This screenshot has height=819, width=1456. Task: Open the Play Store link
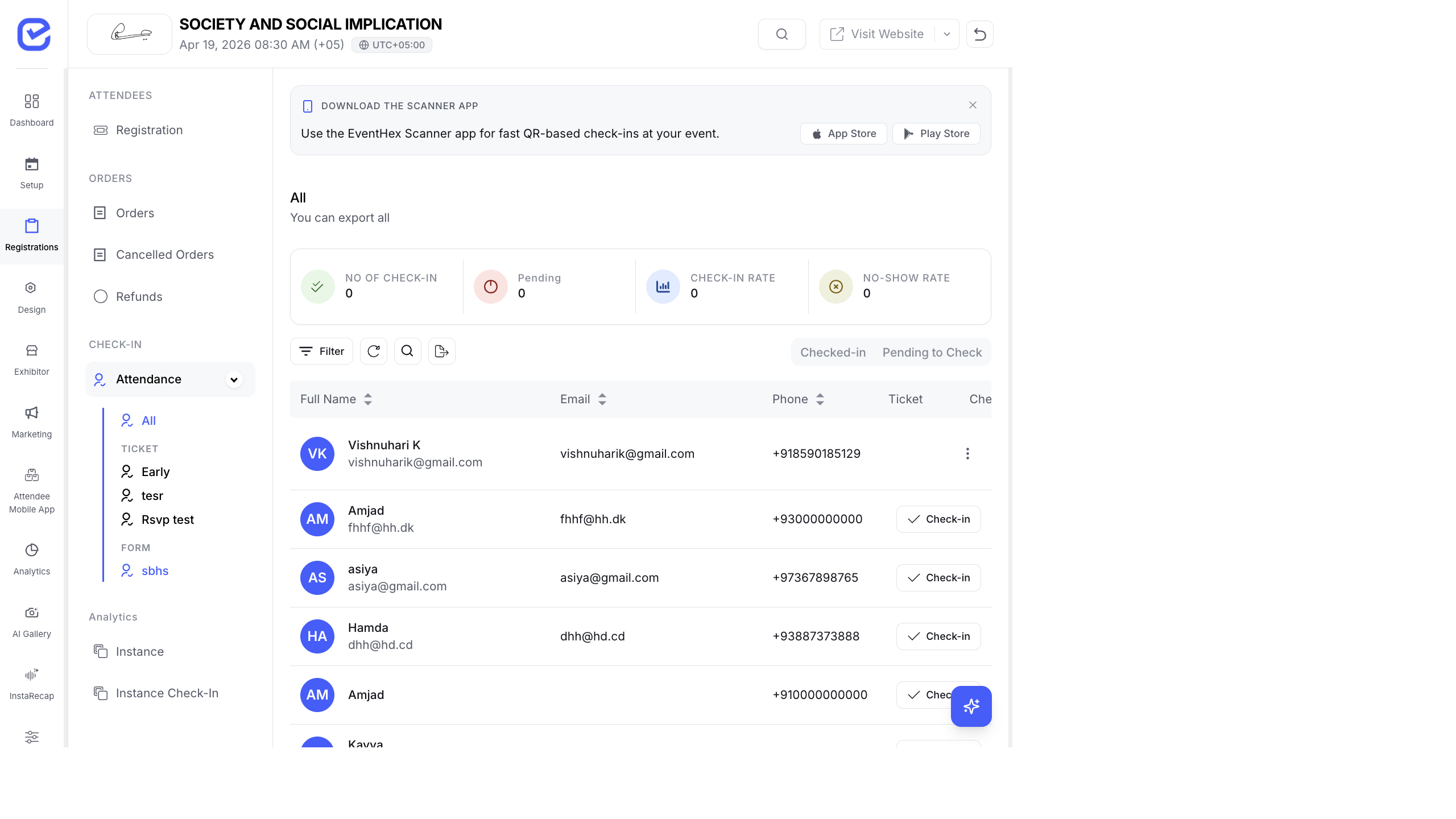(936, 133)
